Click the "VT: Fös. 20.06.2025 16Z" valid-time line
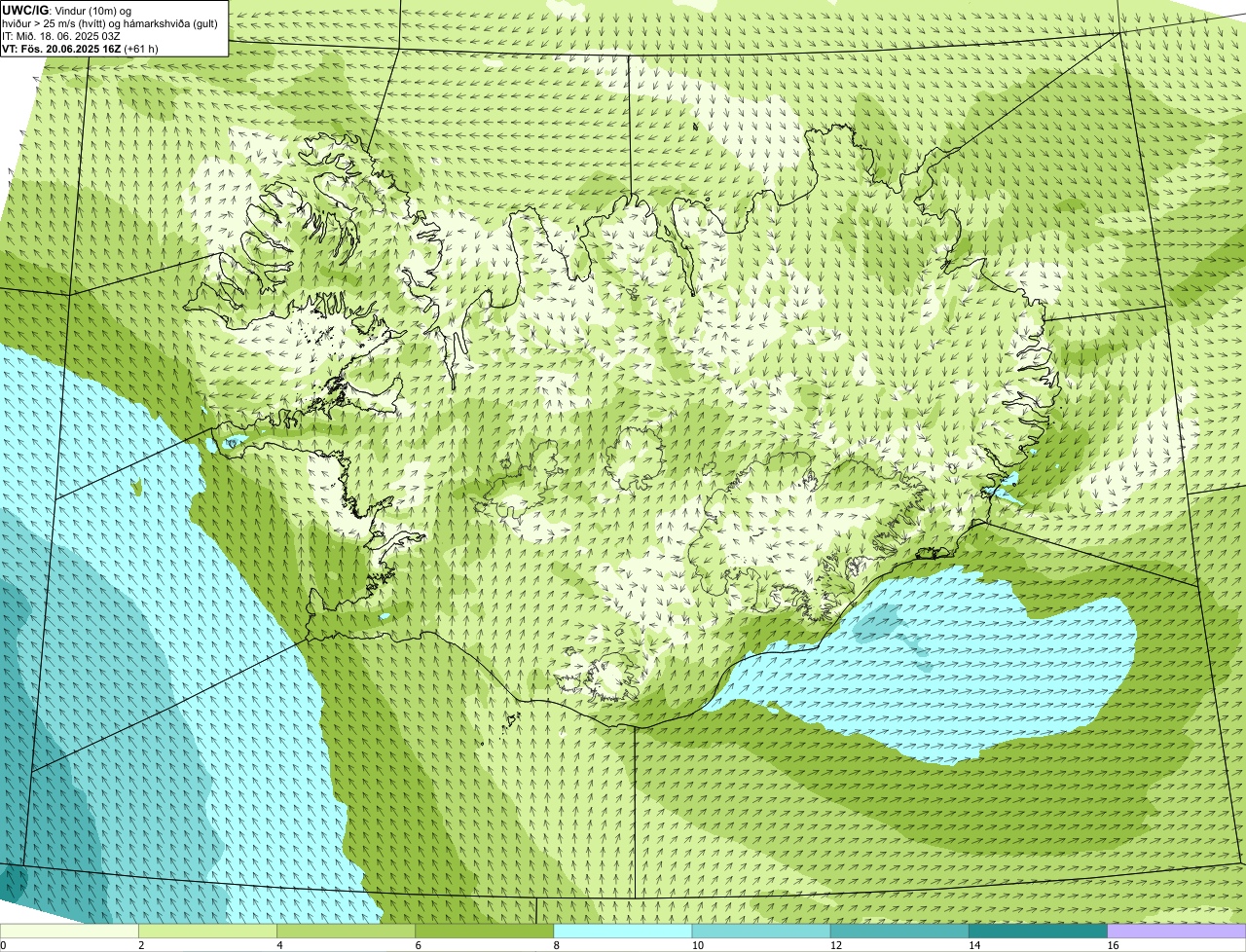 (x=80, y=49)
